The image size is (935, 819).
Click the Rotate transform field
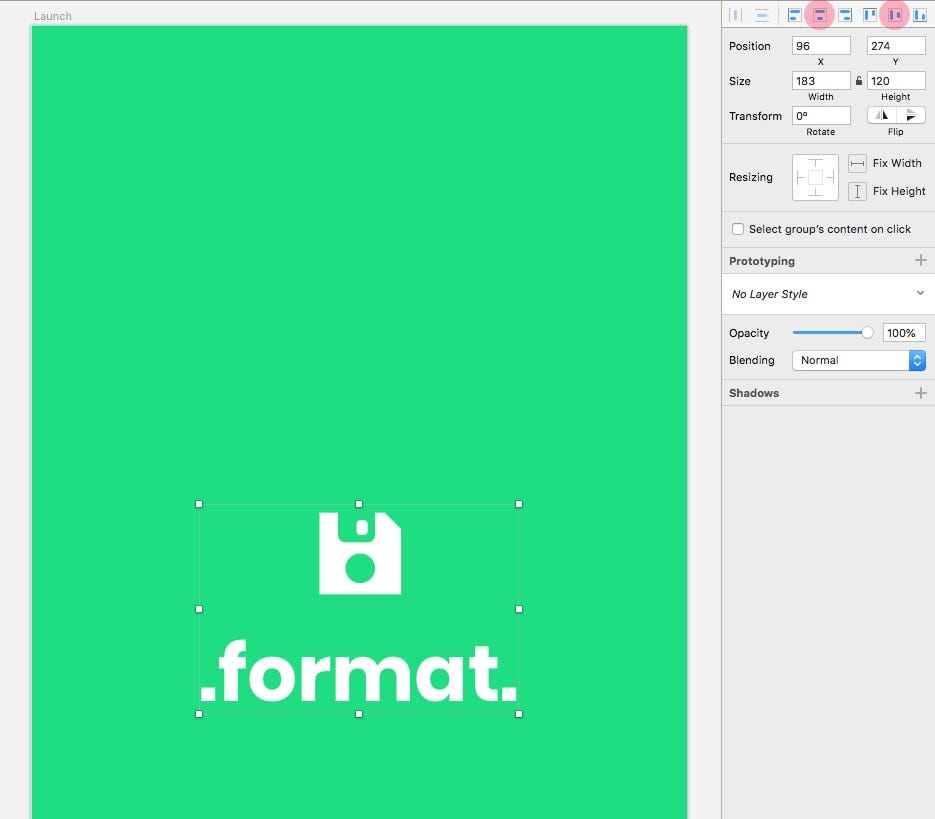(x=821, y=116)
